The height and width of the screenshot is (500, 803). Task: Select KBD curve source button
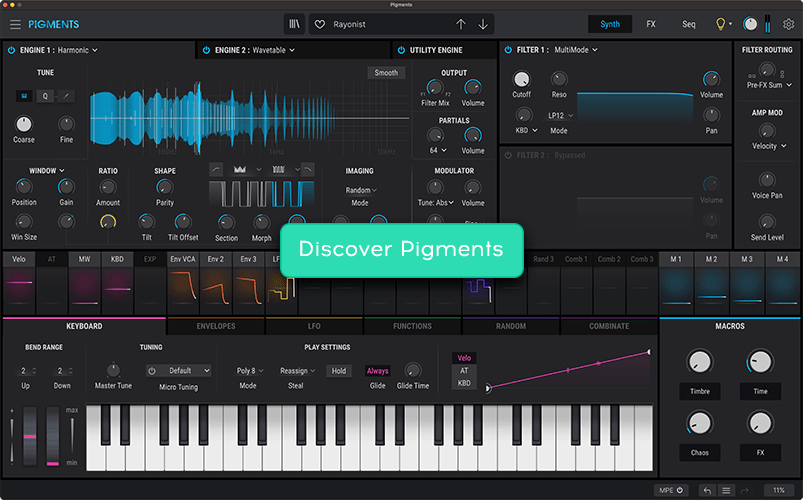[x=464, y=383]
